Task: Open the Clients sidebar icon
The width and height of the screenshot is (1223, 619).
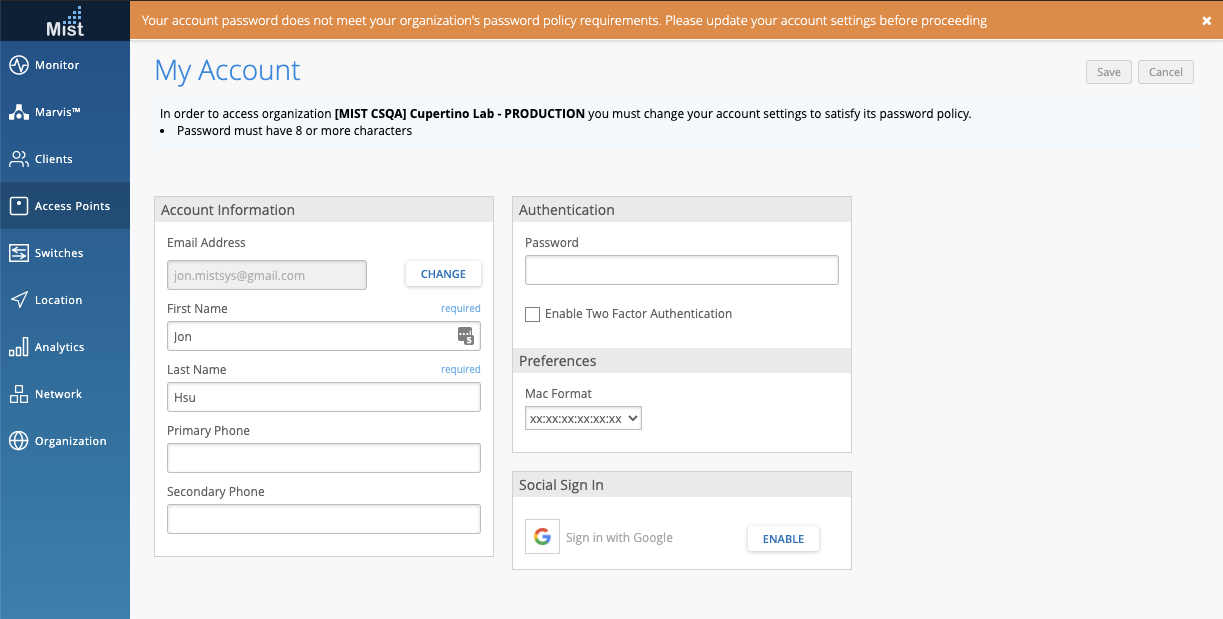Action: (19, 159)
